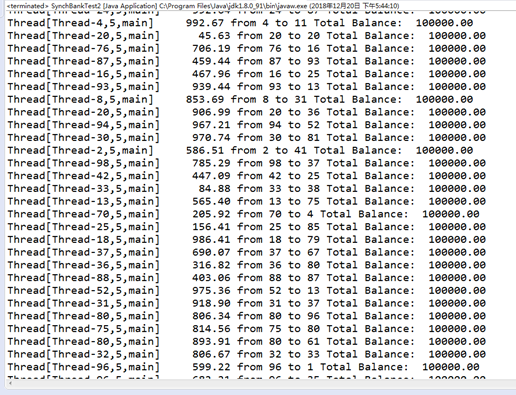Click 690.07 in the Thread-37 line
The height and width of the screenshot is (395, 516).
211,252
